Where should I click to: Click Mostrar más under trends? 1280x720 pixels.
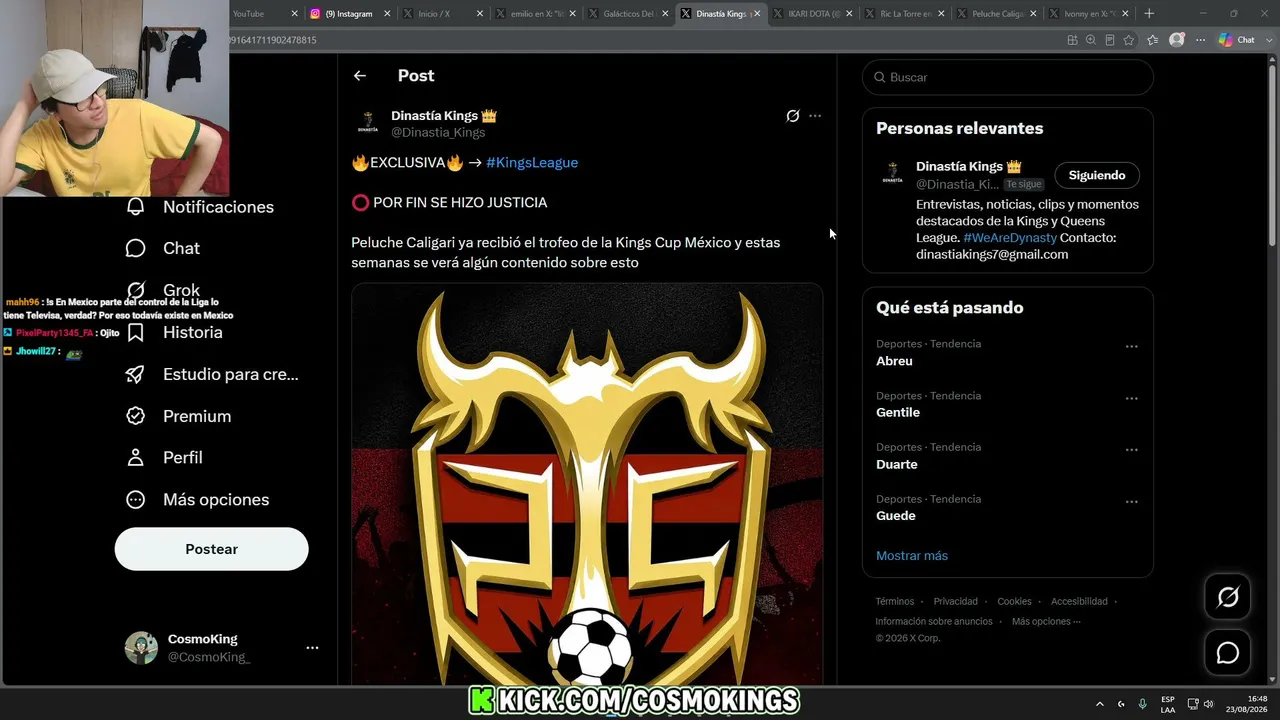(x=912, y=556)
